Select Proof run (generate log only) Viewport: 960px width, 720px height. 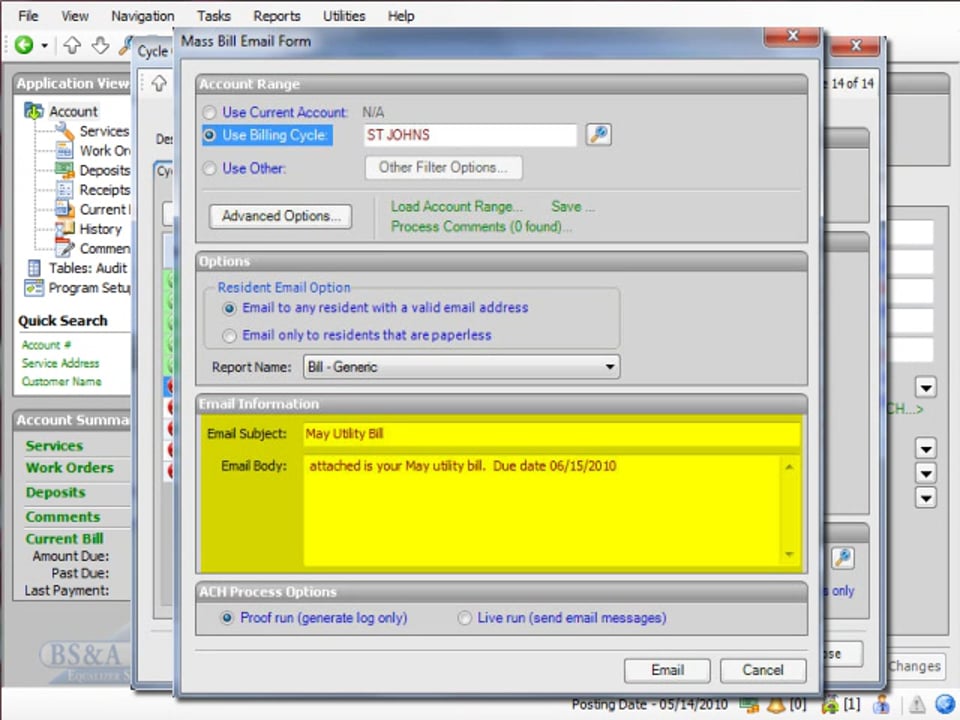(227, 618)
